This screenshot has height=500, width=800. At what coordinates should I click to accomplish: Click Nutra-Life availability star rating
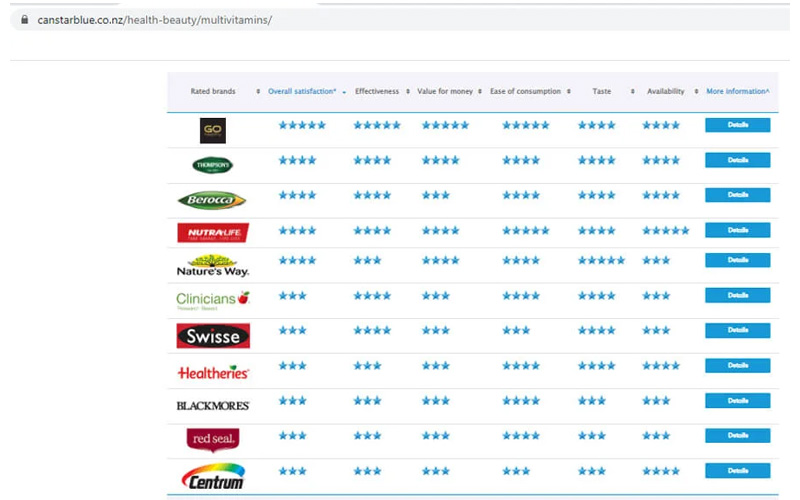click(666, 231)
